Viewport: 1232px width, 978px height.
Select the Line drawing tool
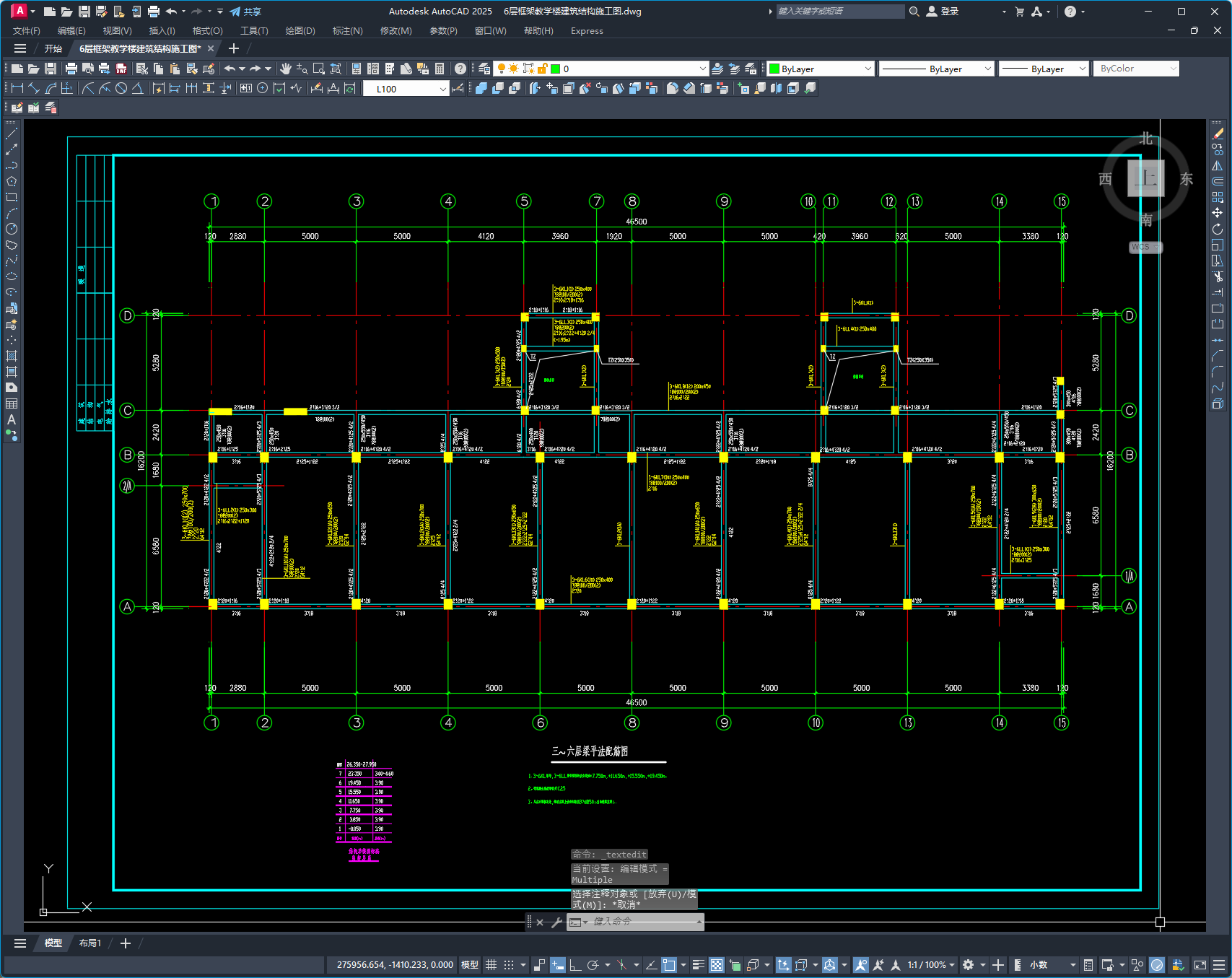[x=12, y=134]
